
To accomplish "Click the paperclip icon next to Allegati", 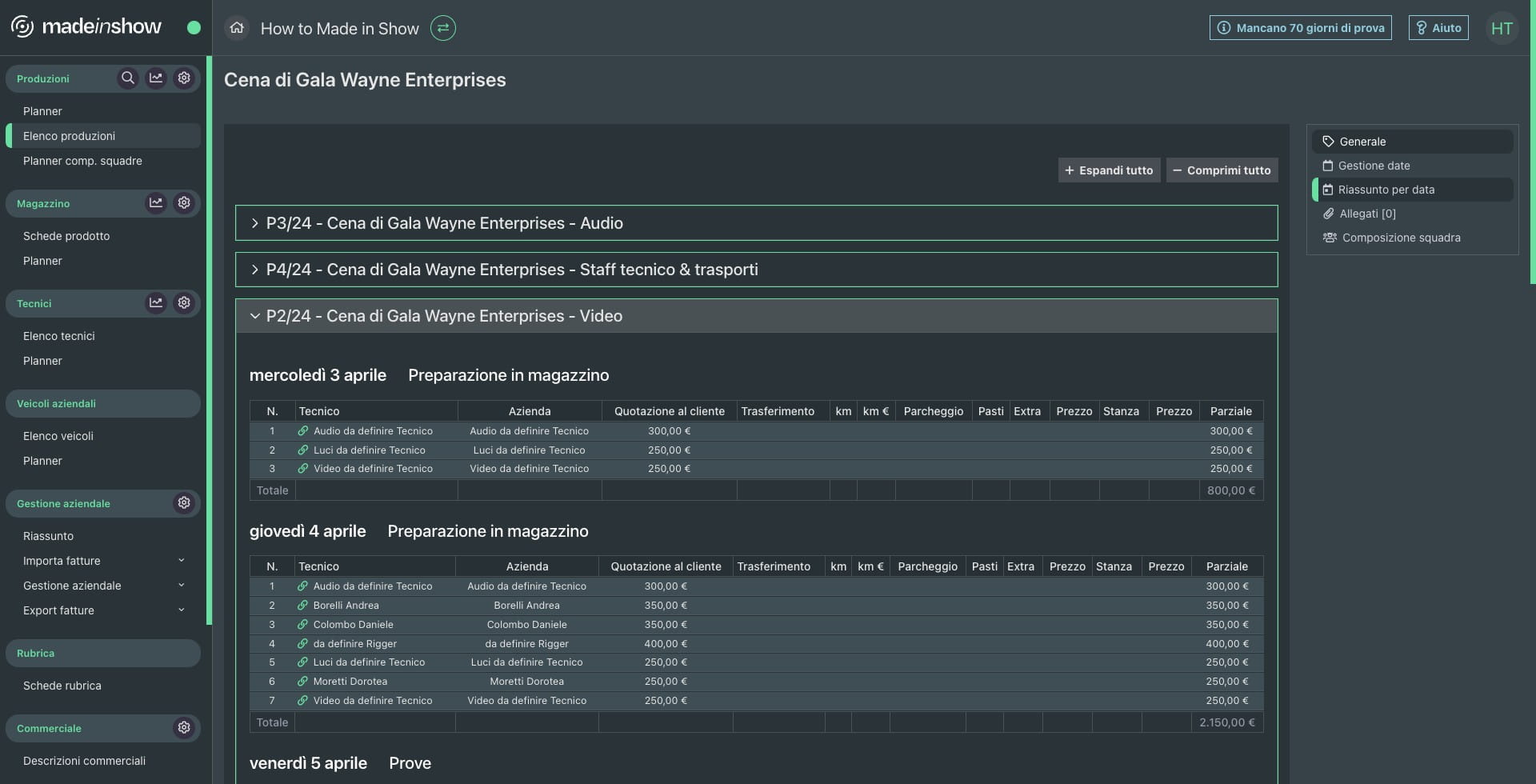I will (1329, 214).
